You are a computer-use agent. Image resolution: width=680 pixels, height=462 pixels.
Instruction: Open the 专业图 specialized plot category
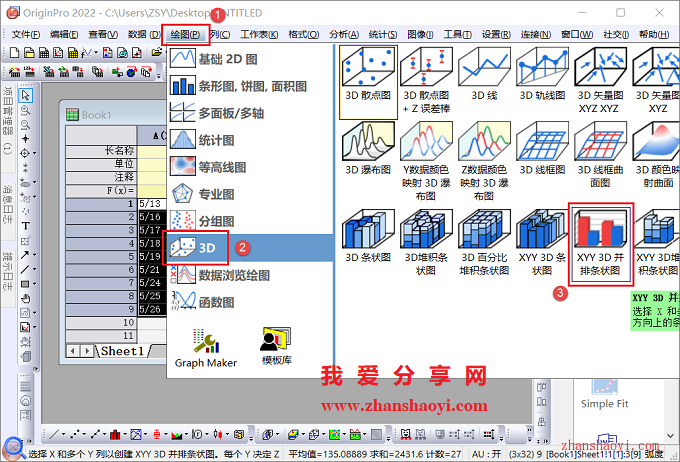click(x=250, y=194)
